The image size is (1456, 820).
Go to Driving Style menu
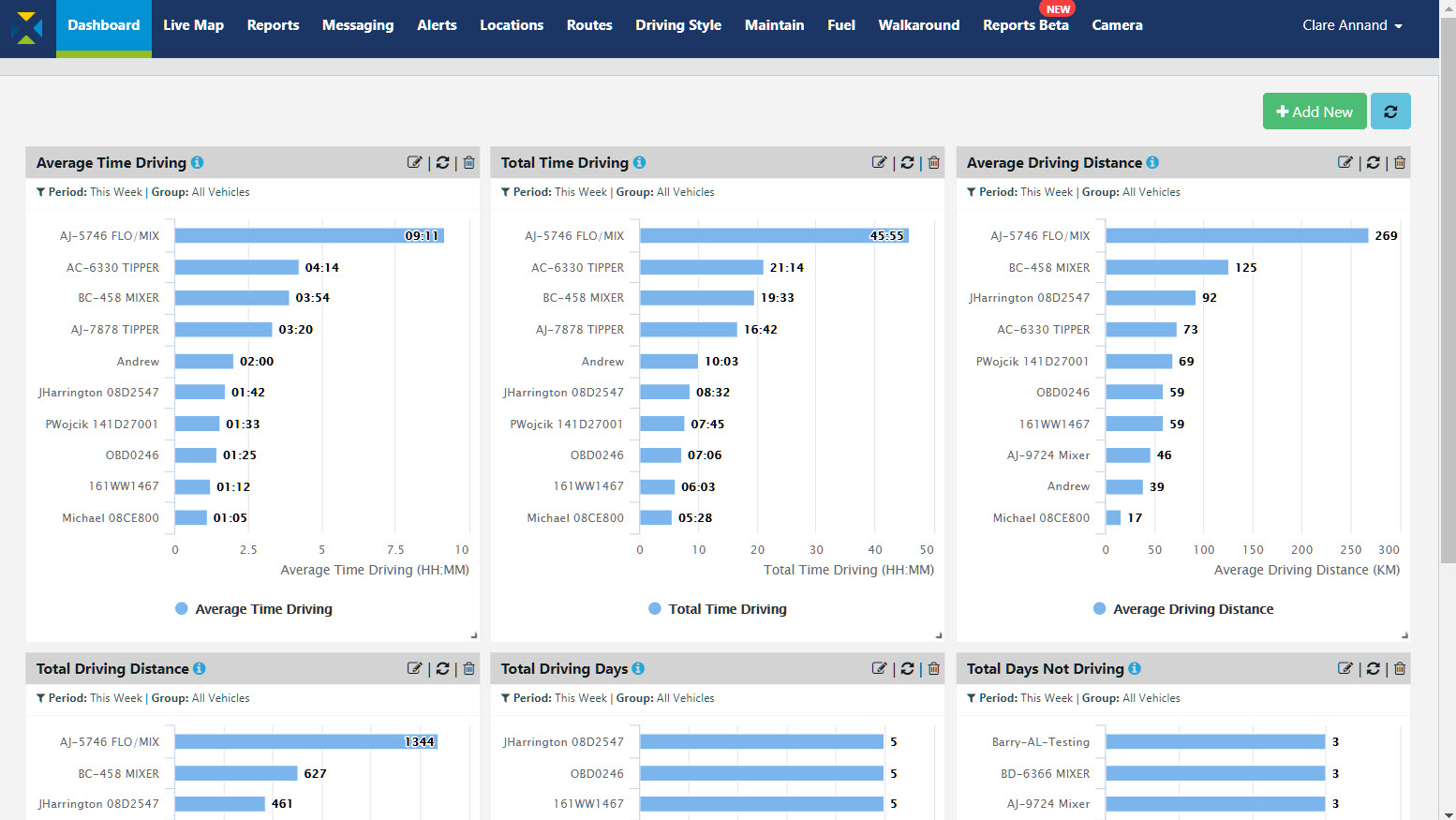677,25
